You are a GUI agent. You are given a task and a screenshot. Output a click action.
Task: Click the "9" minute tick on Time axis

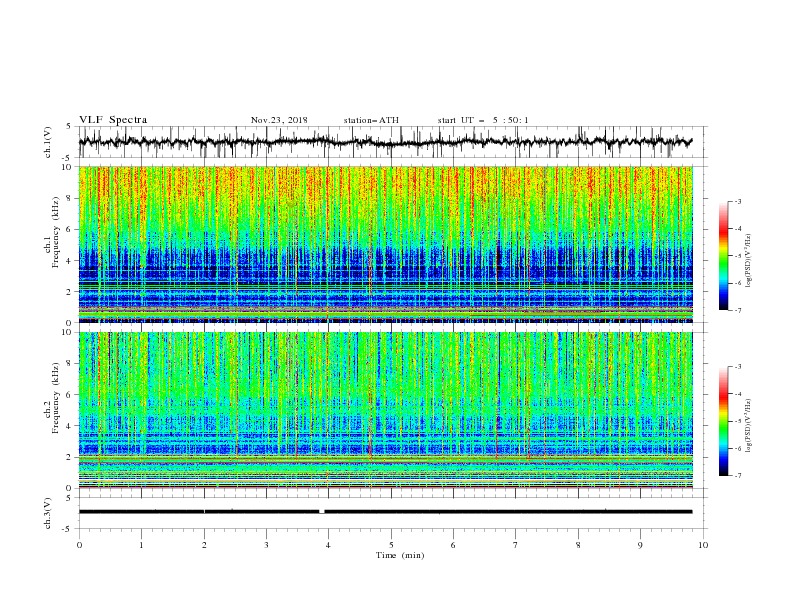point(640,545)
